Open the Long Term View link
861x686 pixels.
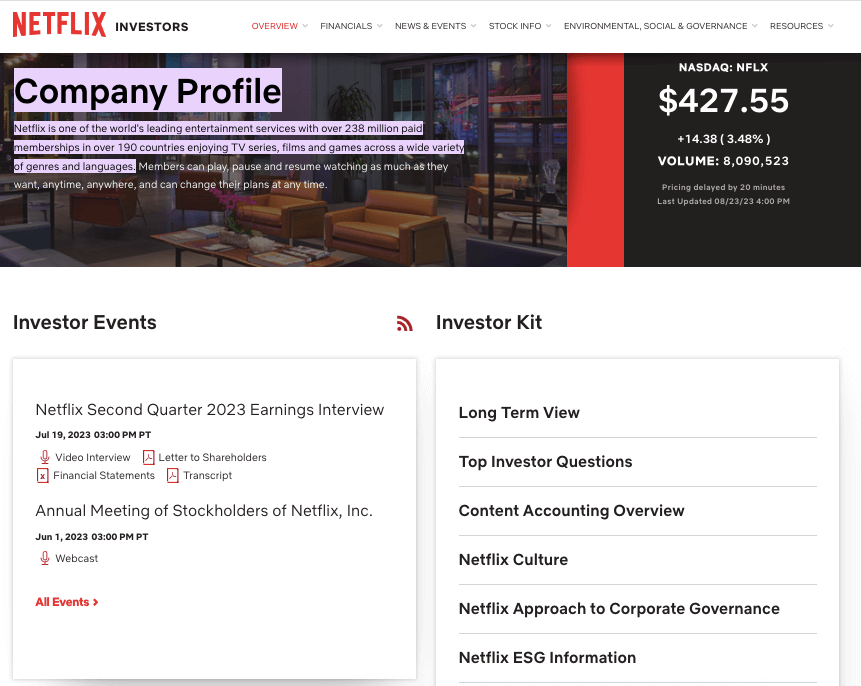click(519, 412)
